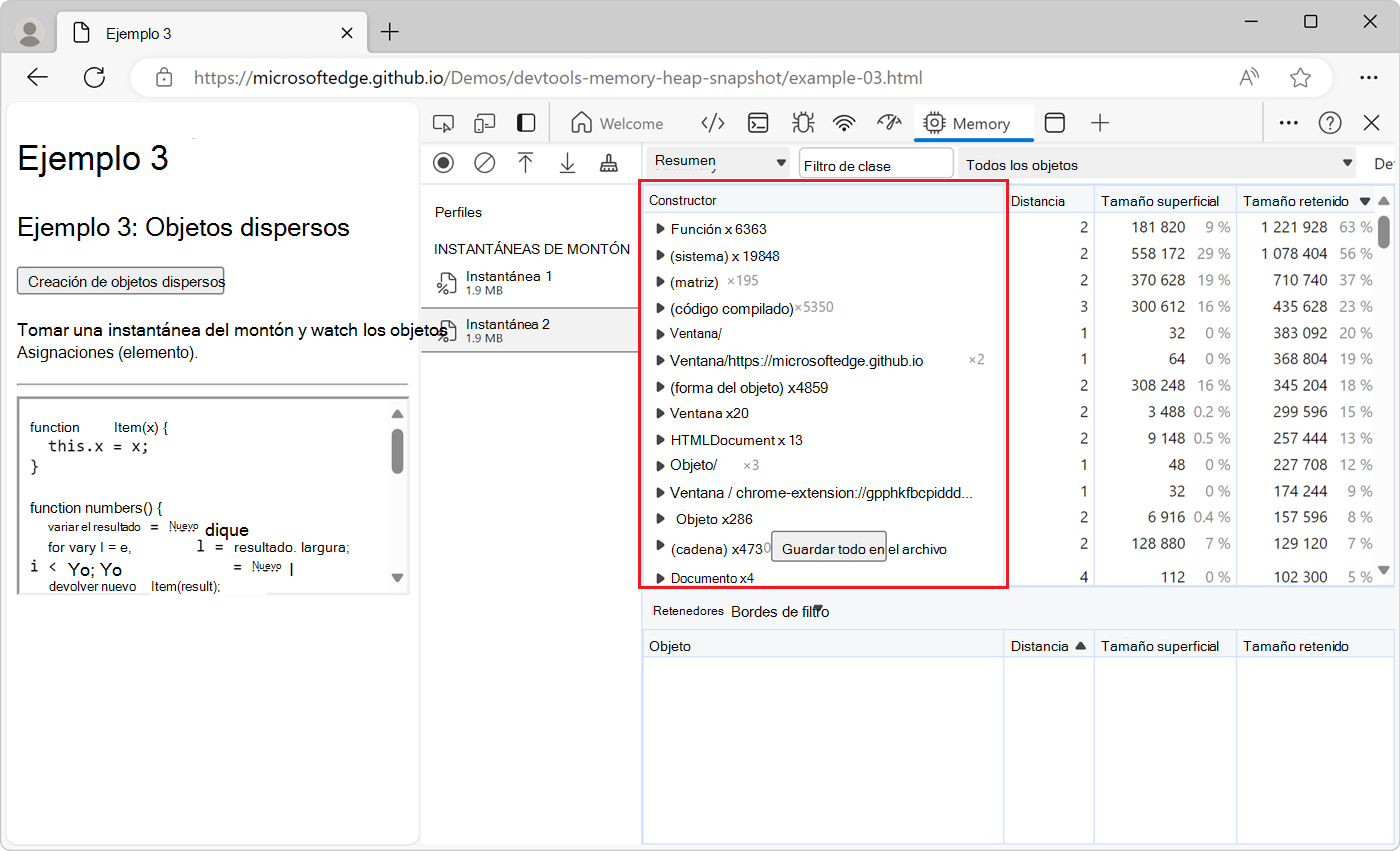Image resolution: width=1400 pixels, height=851 pixels.
Task: Click the Filtro de clase input field
Action: [876, 165]
